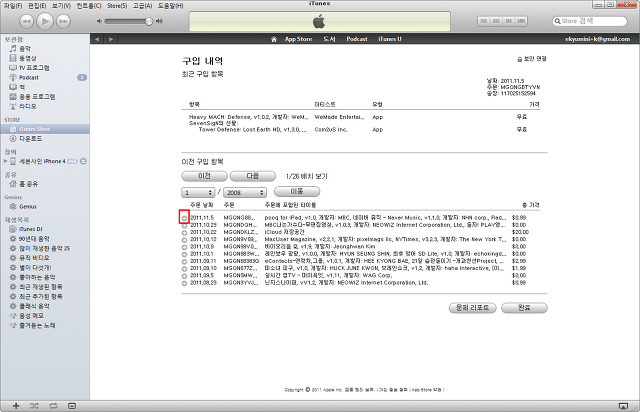Image resolution: width=640 pixels, height=412 pixels.
Task: Click the 다음 next batch button
Action: click(x=253, y=176)
